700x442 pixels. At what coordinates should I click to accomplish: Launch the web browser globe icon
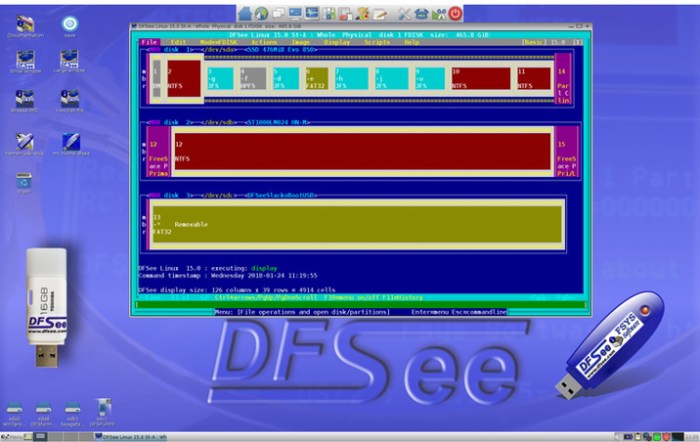tap(262, 13)
